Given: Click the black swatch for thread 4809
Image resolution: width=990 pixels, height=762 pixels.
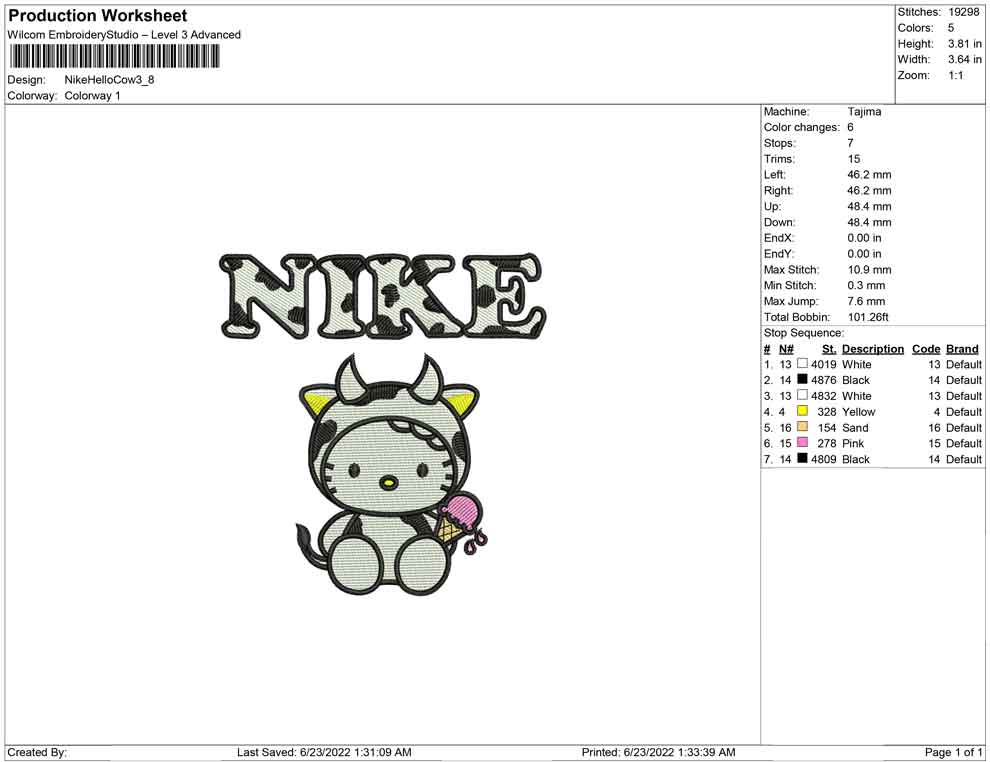Looking at the screenshot, I should [x=802, y=458].
